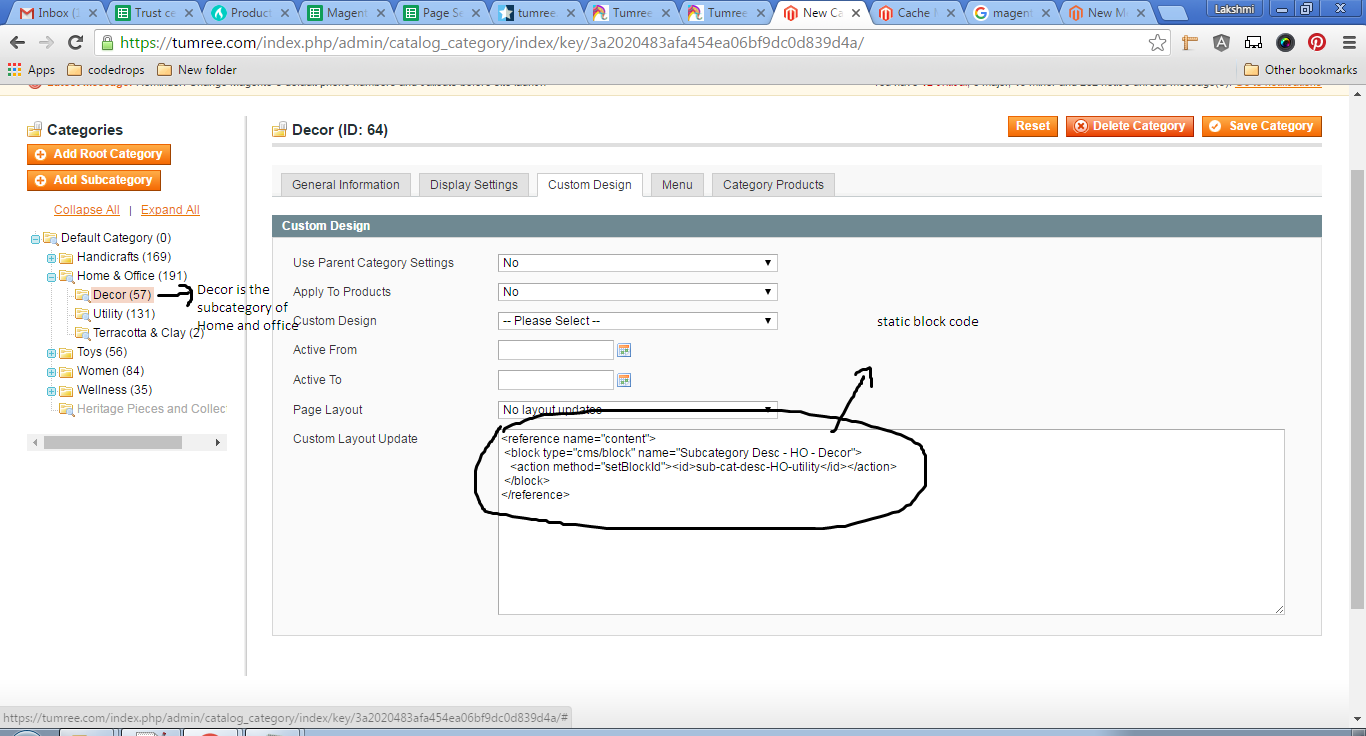Open the Active From calendar date picker
This screenshot has height=736, width=1366.
pos(624,350)
